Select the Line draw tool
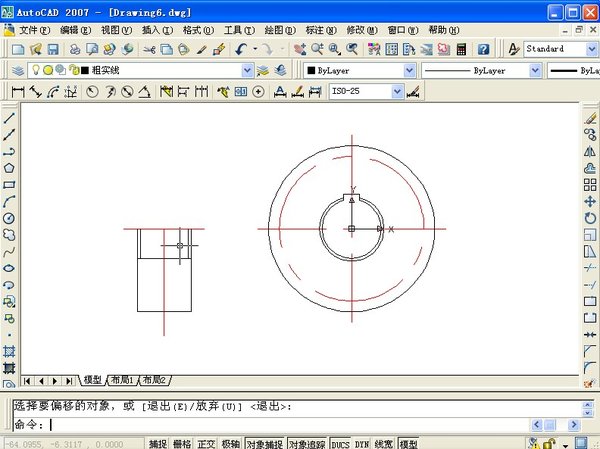This screenshot has height=449, width=600. 9,116
